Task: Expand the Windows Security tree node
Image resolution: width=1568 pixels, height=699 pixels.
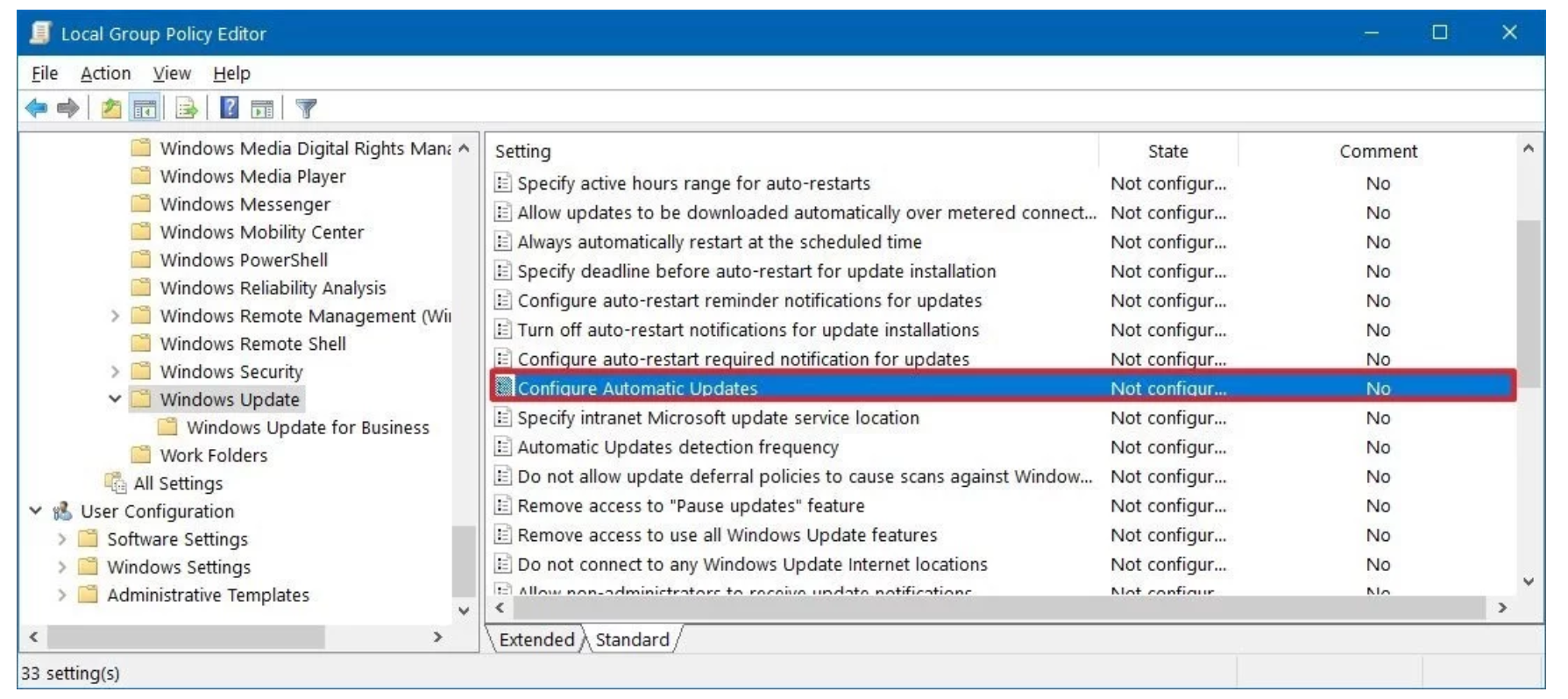Action: click(x=115, y=372)
